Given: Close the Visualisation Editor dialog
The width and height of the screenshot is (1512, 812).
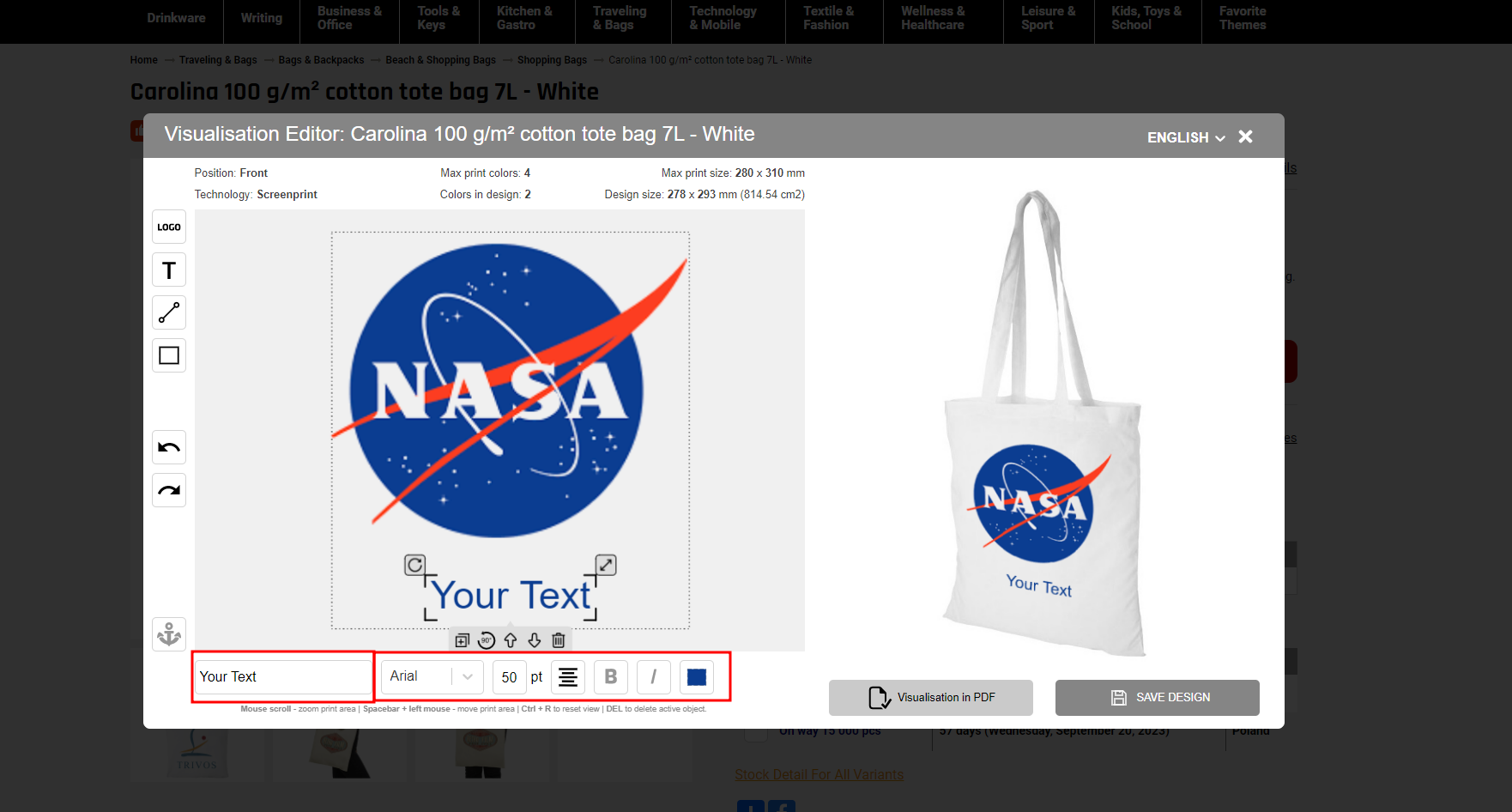Looking at the screenshot, I should click(1246, 136).
